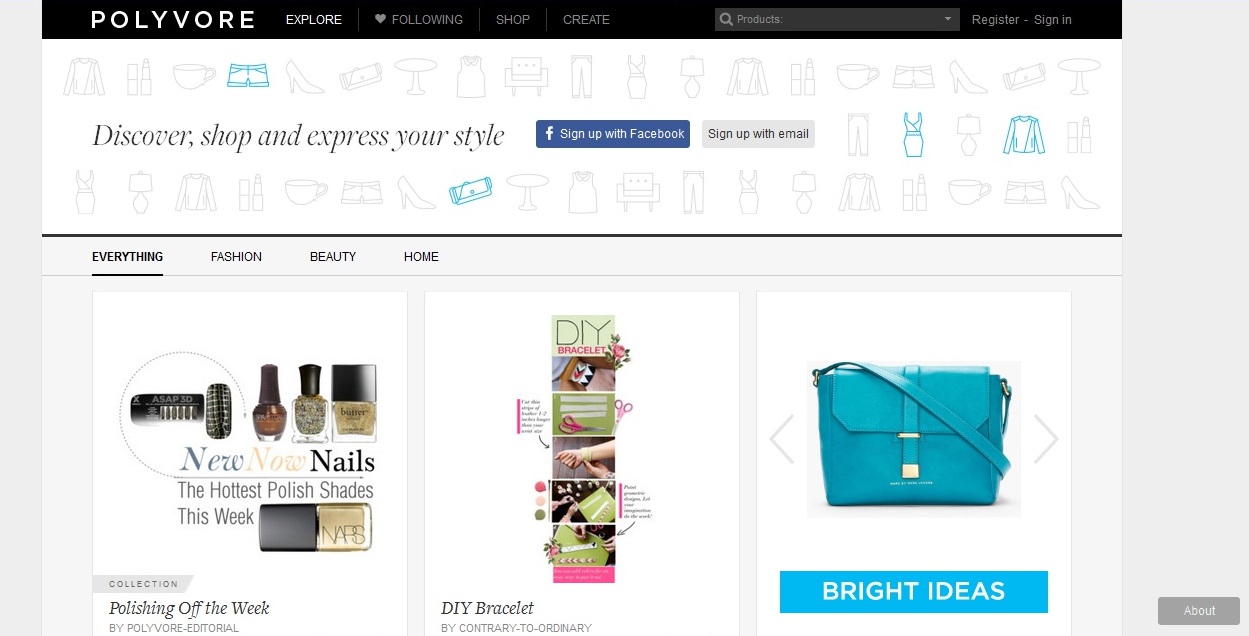Viewport: 1249px width, 636px height.
Task: Open the DIY Bracelet thumbnail
Action: (x=582, y=449)
